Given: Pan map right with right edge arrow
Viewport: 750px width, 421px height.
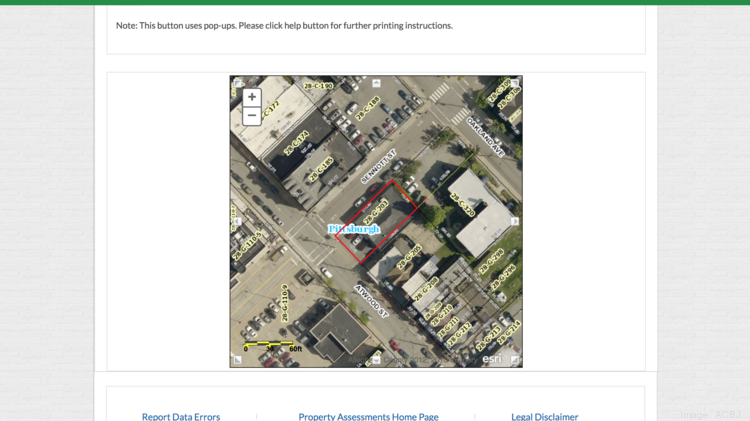Looking at the screenshot, I should coord(515,222).
